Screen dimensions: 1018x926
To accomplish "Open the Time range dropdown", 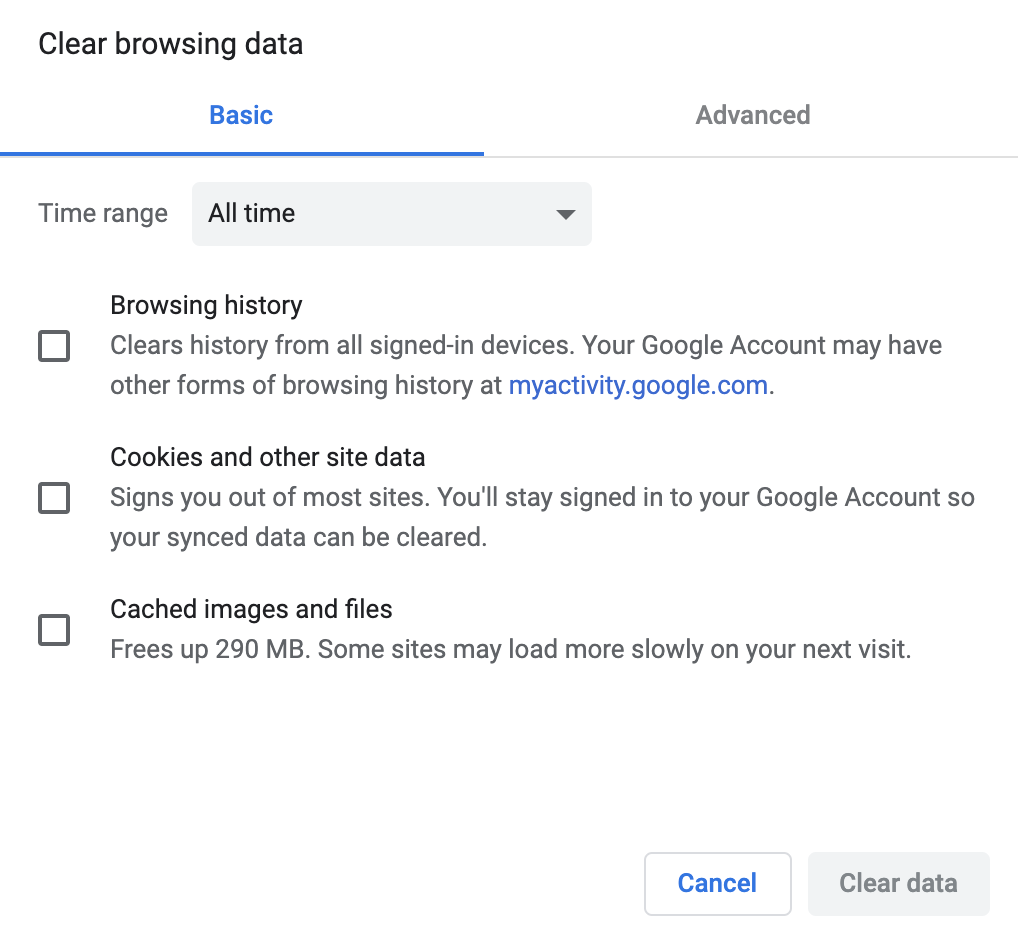I will [391, 213].
